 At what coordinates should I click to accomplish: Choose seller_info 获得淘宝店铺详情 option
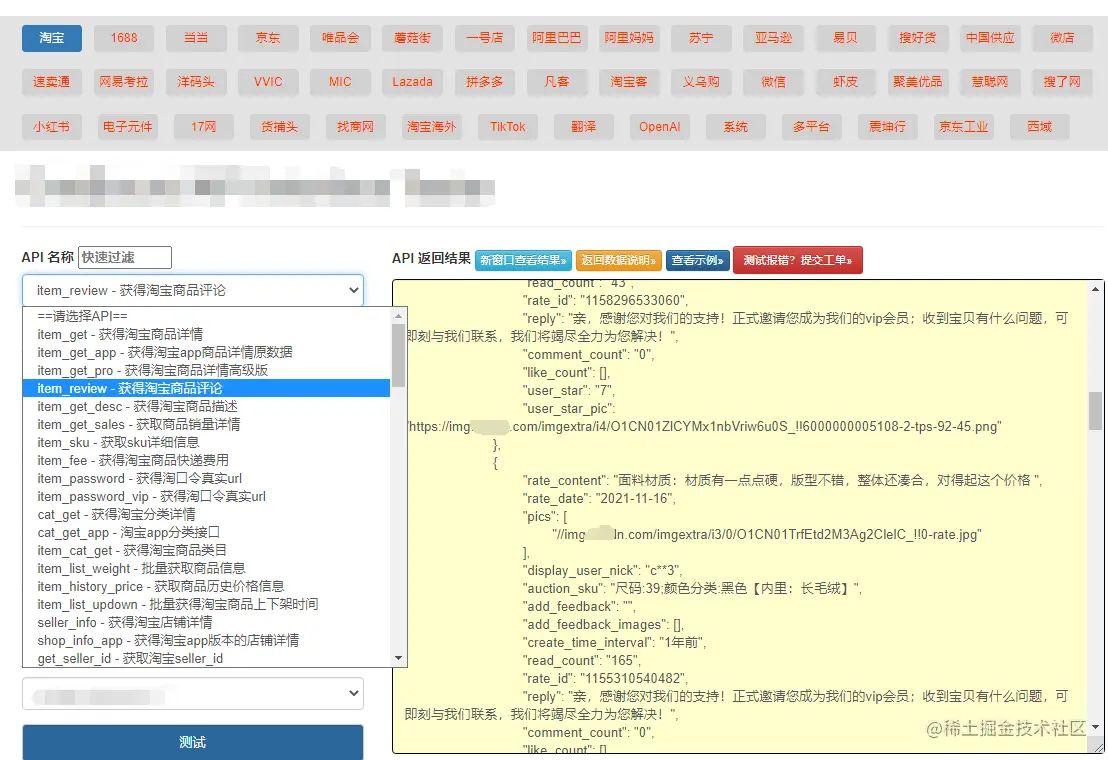coord(206,622)
